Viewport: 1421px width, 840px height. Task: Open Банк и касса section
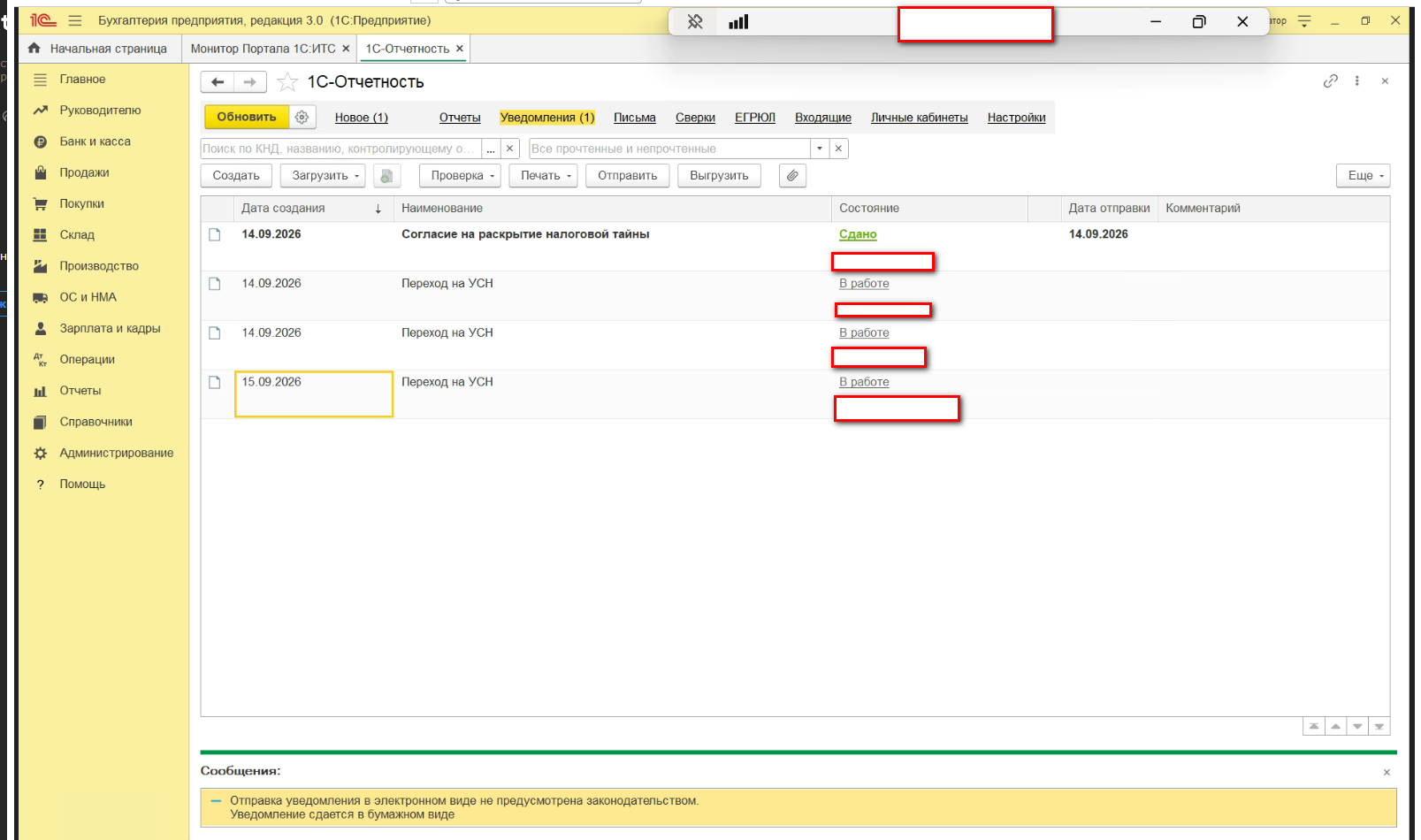[x=95, y=141]
